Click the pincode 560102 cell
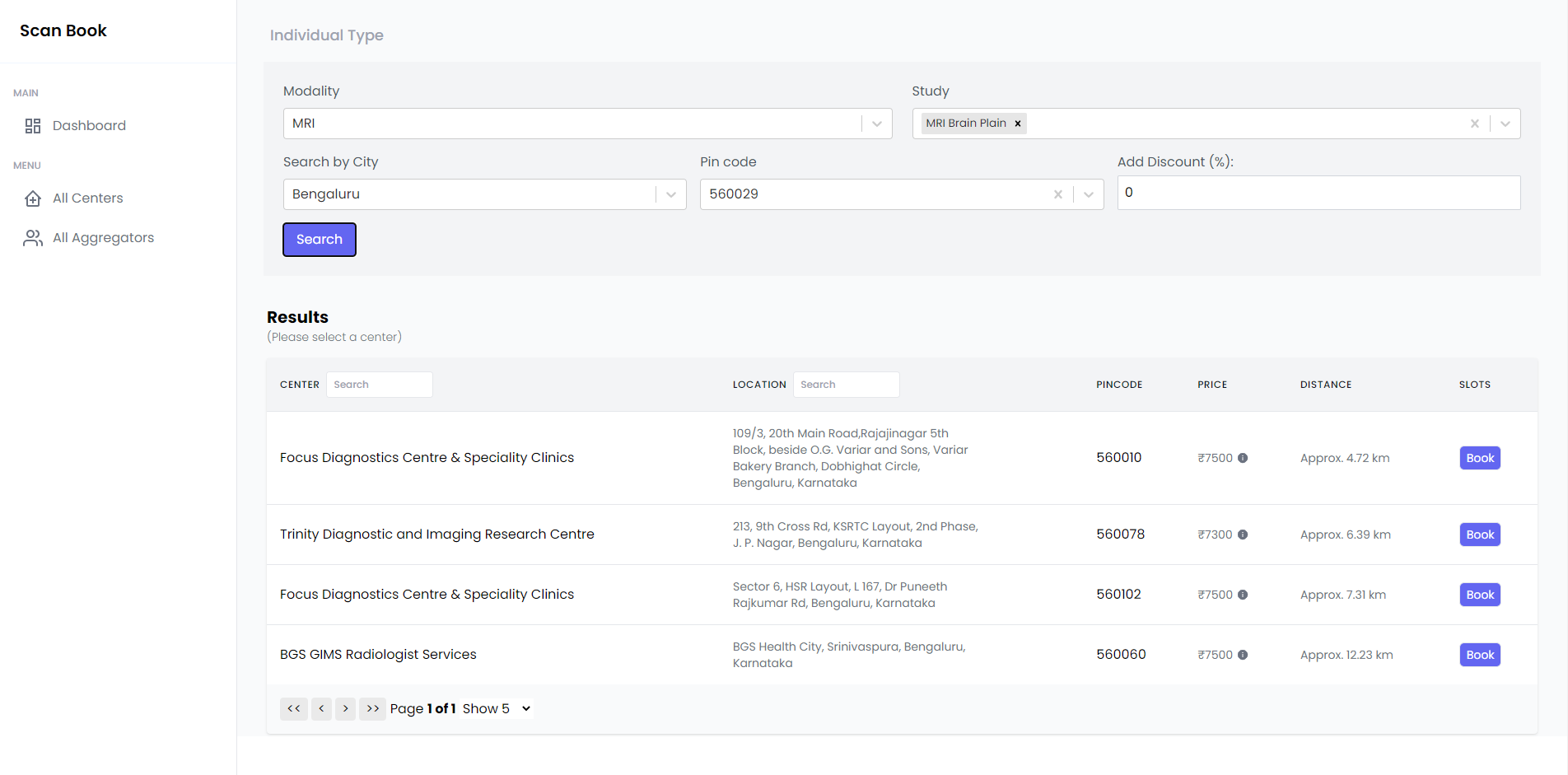 pyautogui.click(x=1119, y=595)
